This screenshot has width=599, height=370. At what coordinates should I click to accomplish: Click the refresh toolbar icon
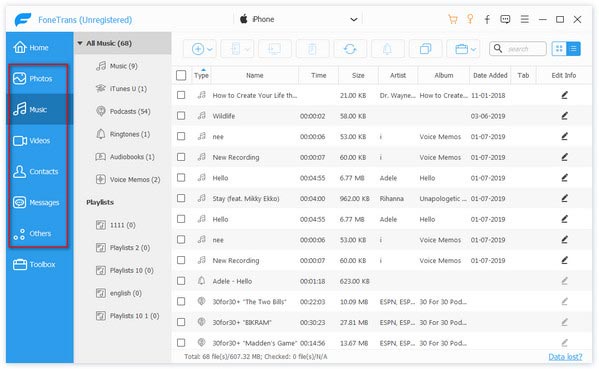tap(350, 49)
